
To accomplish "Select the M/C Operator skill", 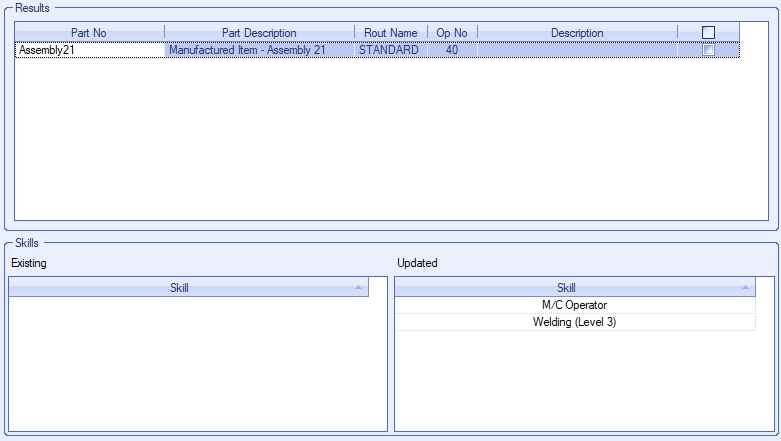I will 574,305.
